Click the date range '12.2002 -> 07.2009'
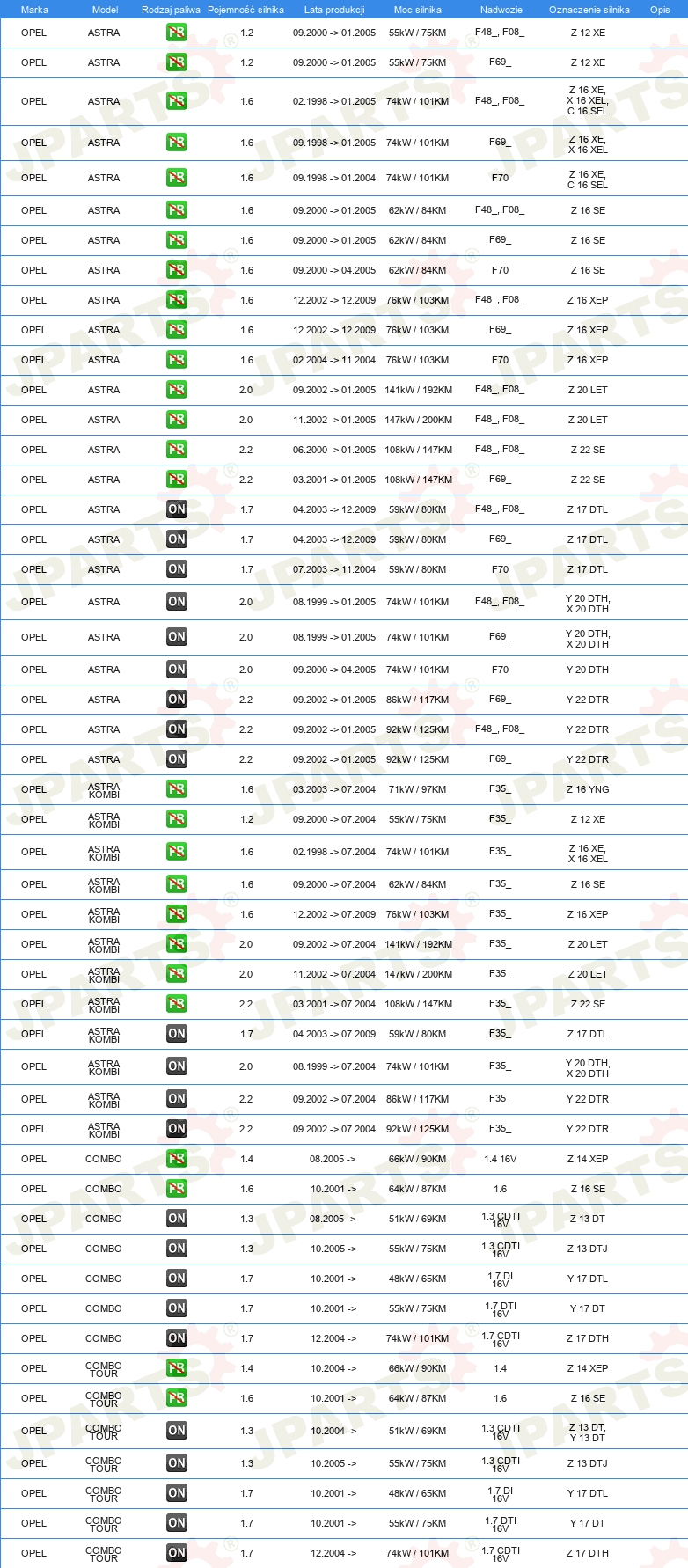This screenshot has height=1568, width=688. (x=334, y=914)
